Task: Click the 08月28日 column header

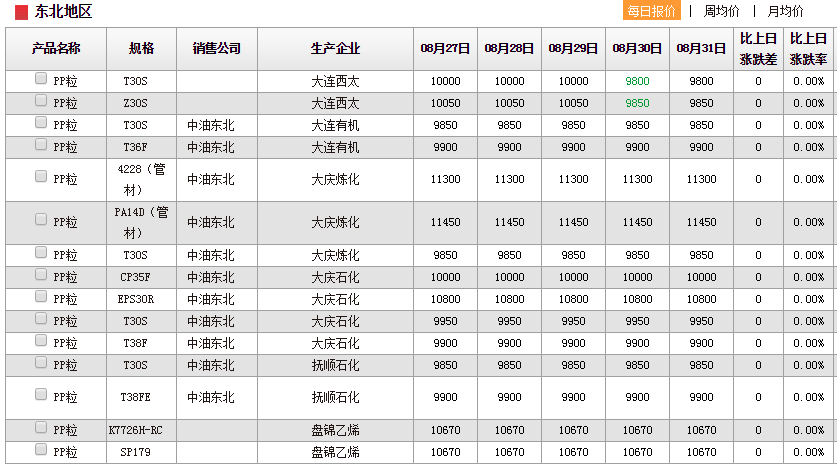Action: pos(509,49)
